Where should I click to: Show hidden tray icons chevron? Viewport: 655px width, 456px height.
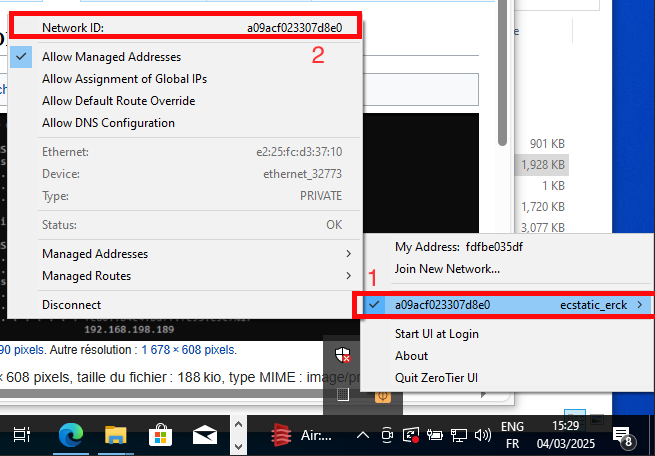point(362,435)
